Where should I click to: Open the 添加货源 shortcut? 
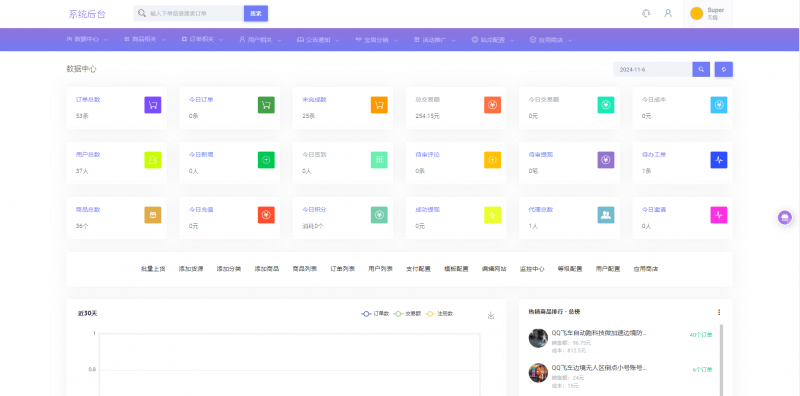[x=191, y=269]
